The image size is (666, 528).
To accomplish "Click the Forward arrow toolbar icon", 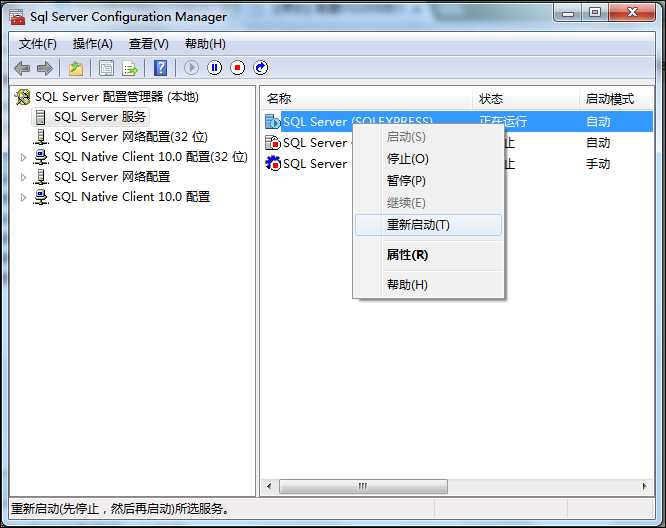I will pos(45,68).
